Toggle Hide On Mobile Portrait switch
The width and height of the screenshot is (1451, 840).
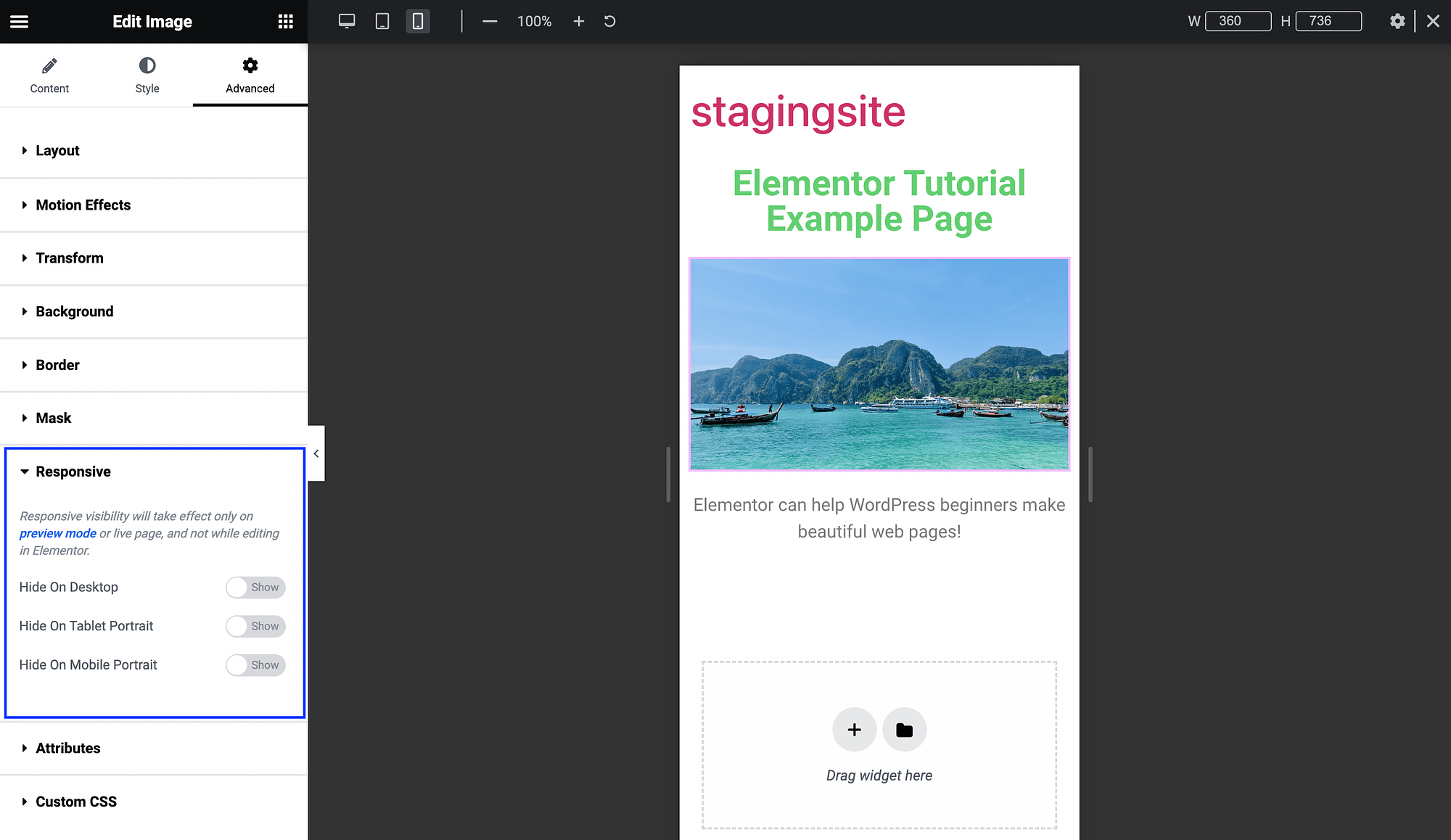click(253, 665)
